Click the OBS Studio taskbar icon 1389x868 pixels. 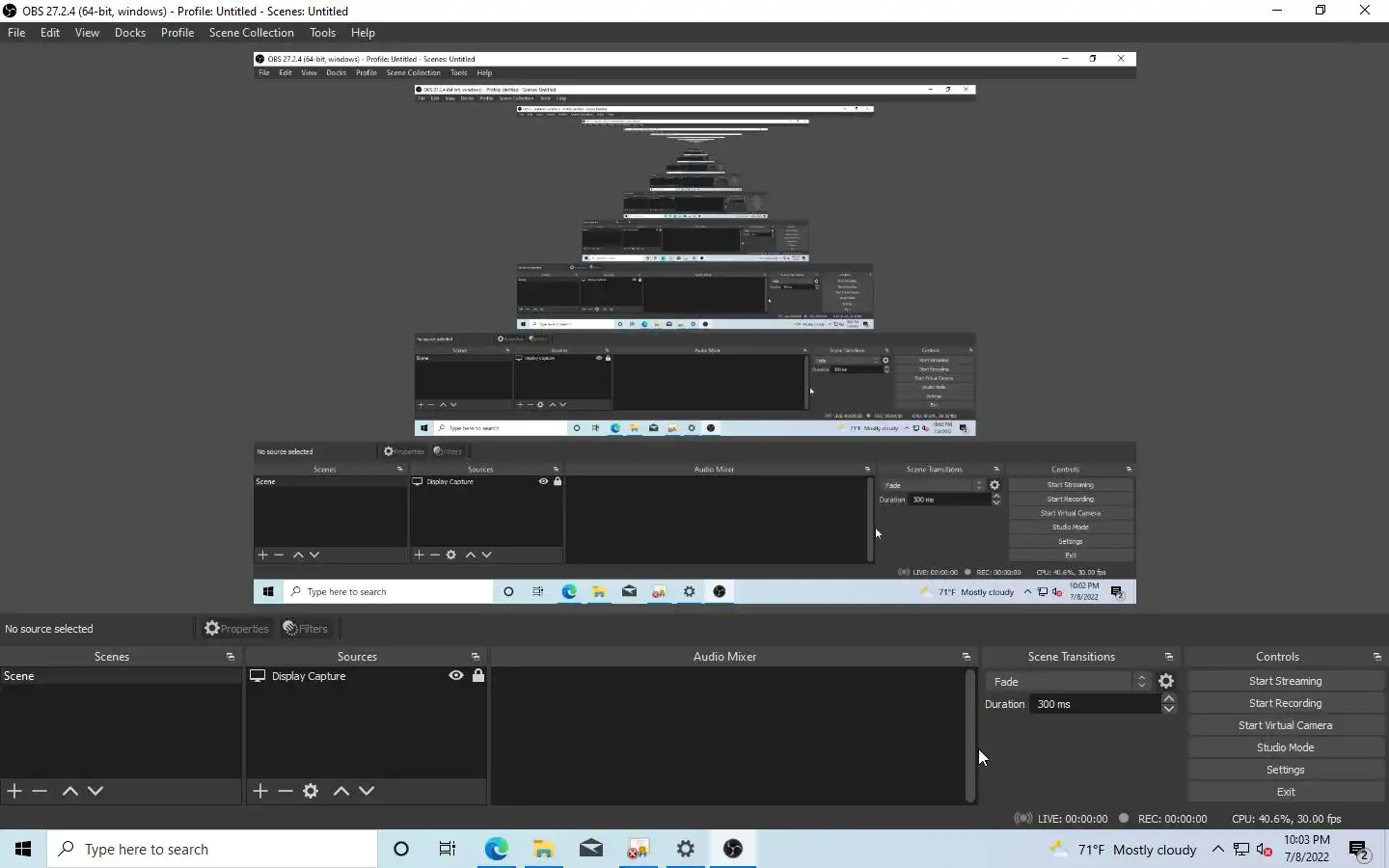pos(733,849)
